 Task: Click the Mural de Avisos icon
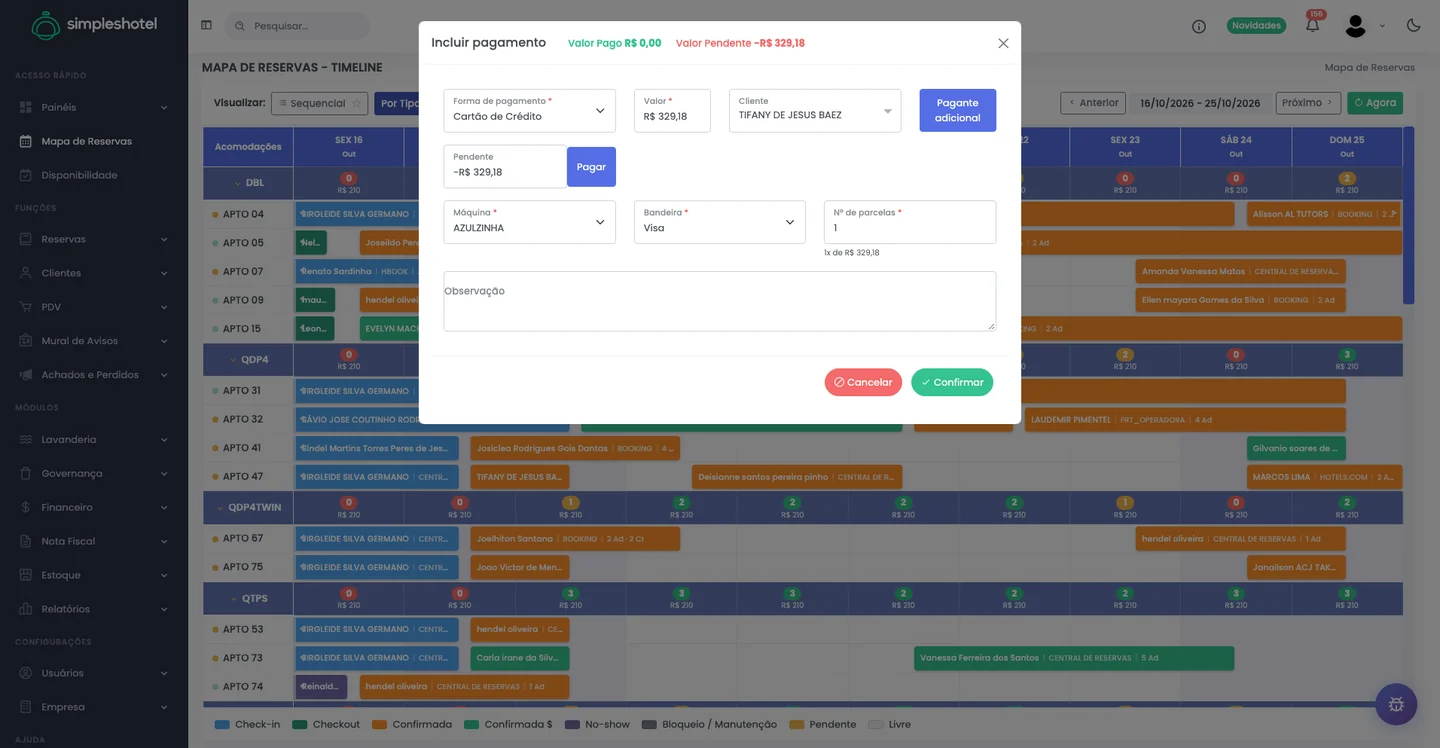[x=26, y=341]
